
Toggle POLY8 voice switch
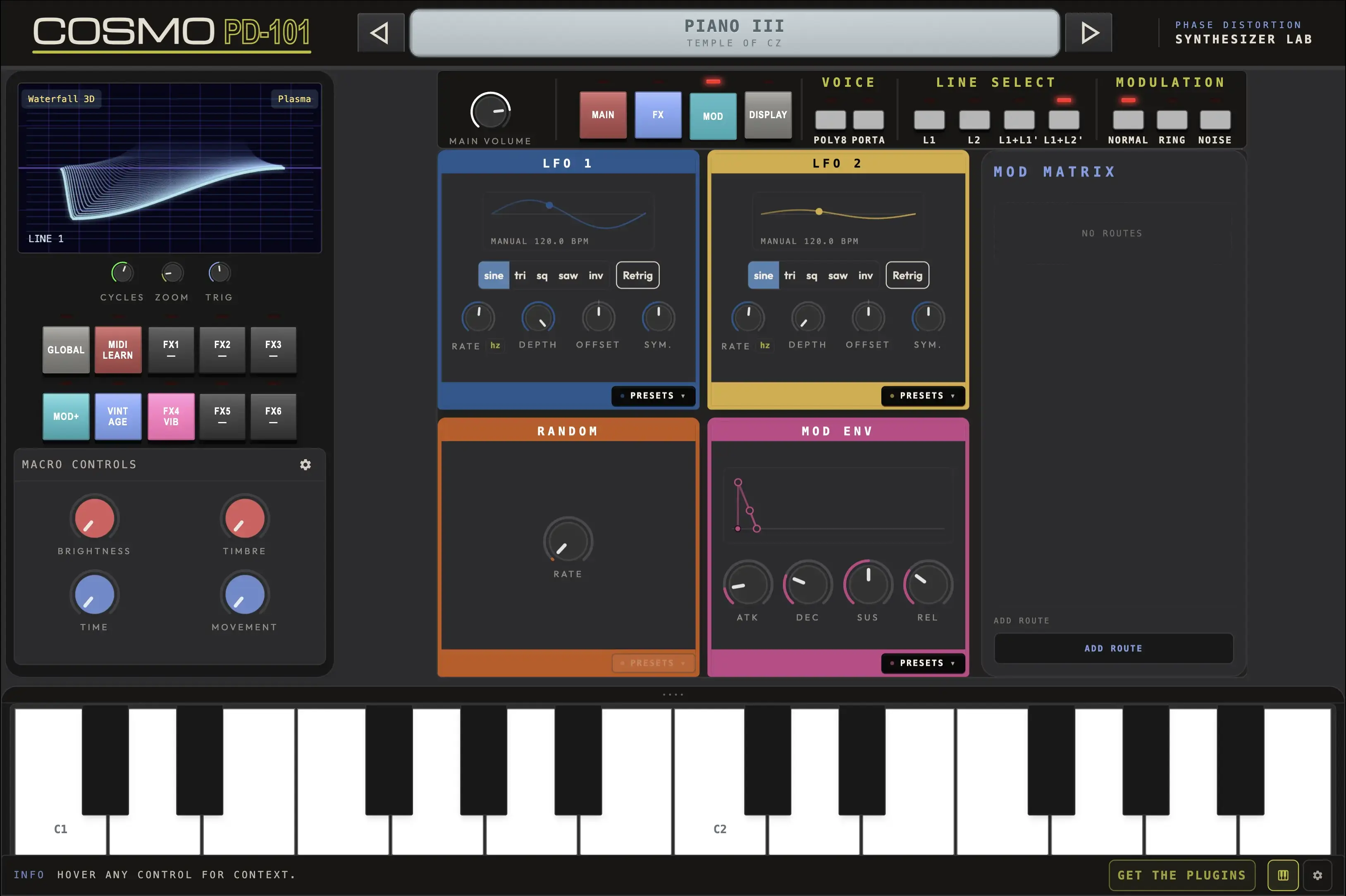pyautogui.click(x=831, y=120)
